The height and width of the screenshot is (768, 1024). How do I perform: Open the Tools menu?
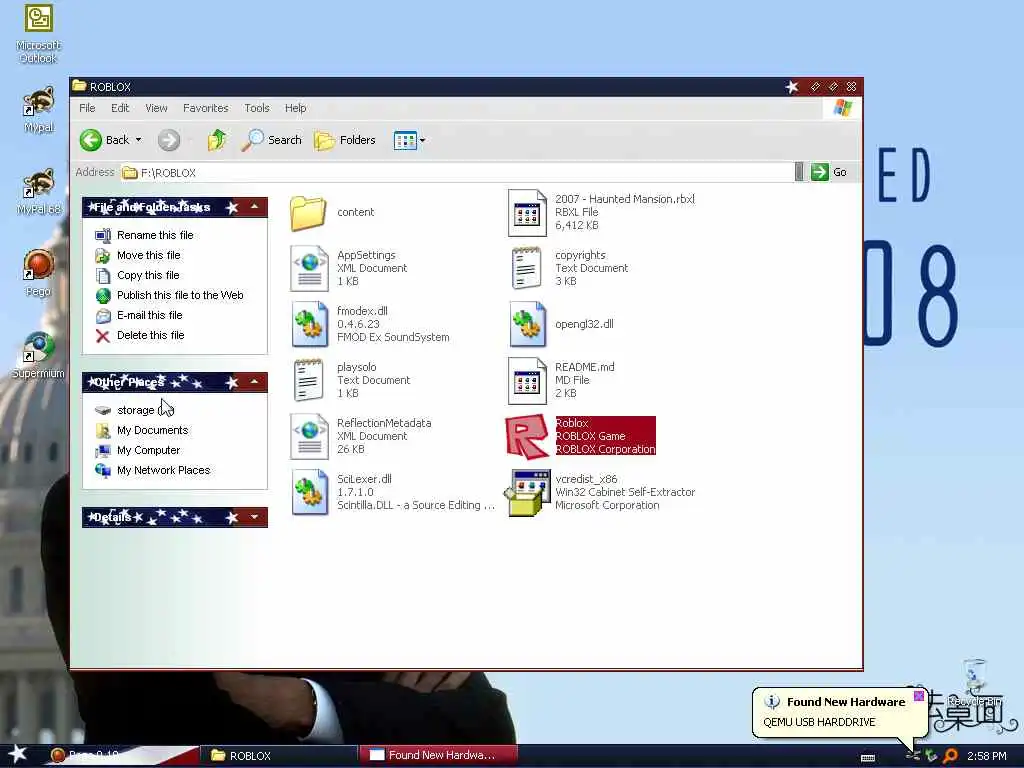pyautogui.click(x=257, y=108)
